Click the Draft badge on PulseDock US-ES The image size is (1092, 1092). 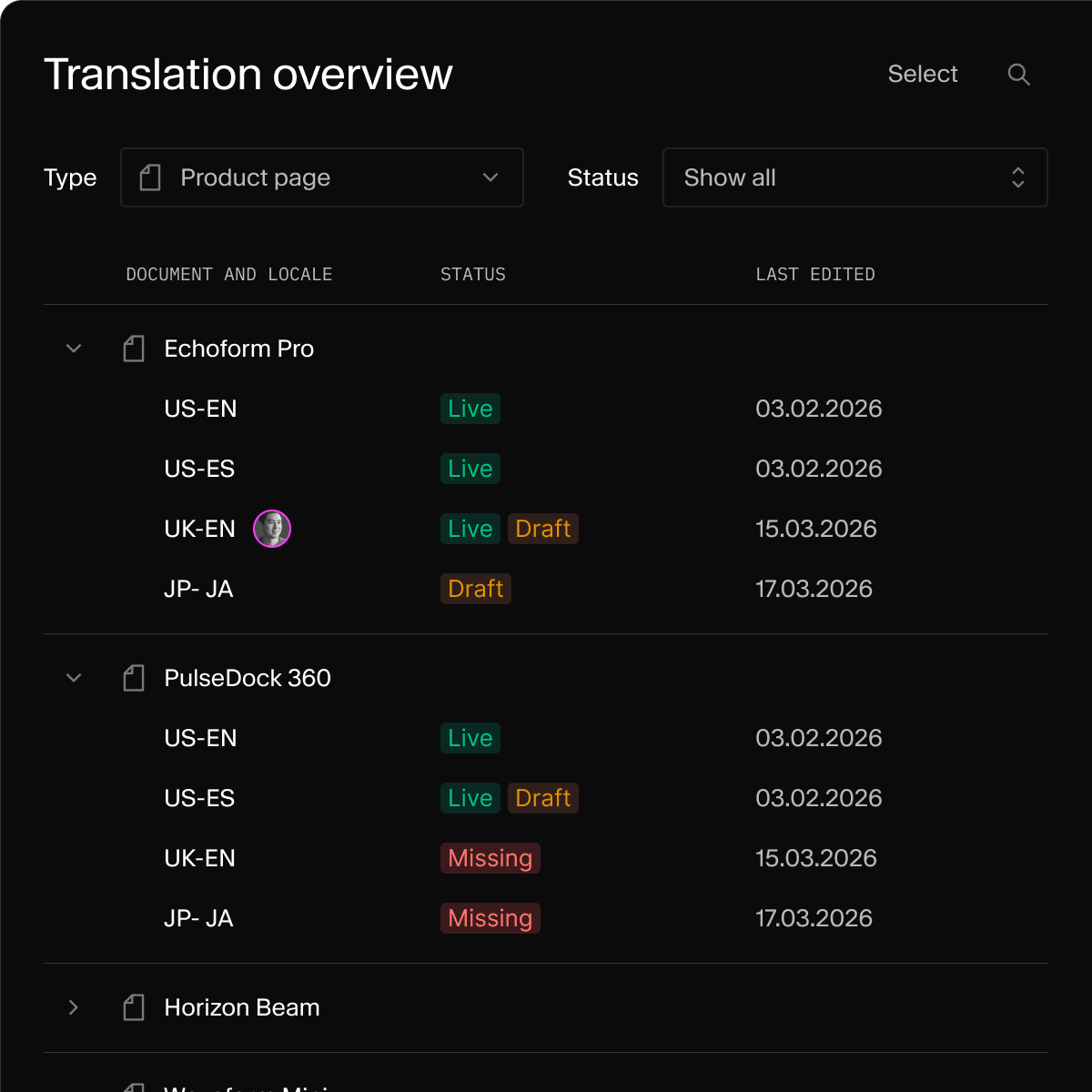(542, 798)
